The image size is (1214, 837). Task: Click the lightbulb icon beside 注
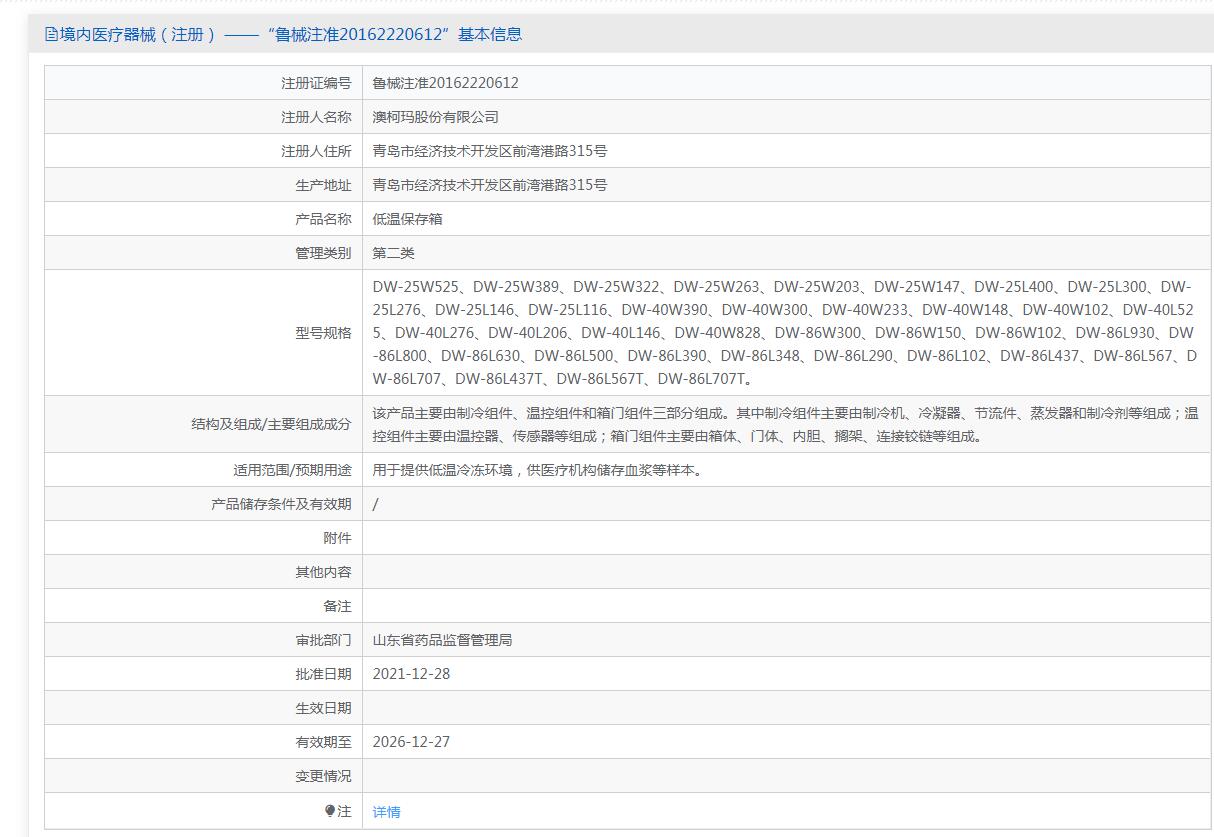330,811
